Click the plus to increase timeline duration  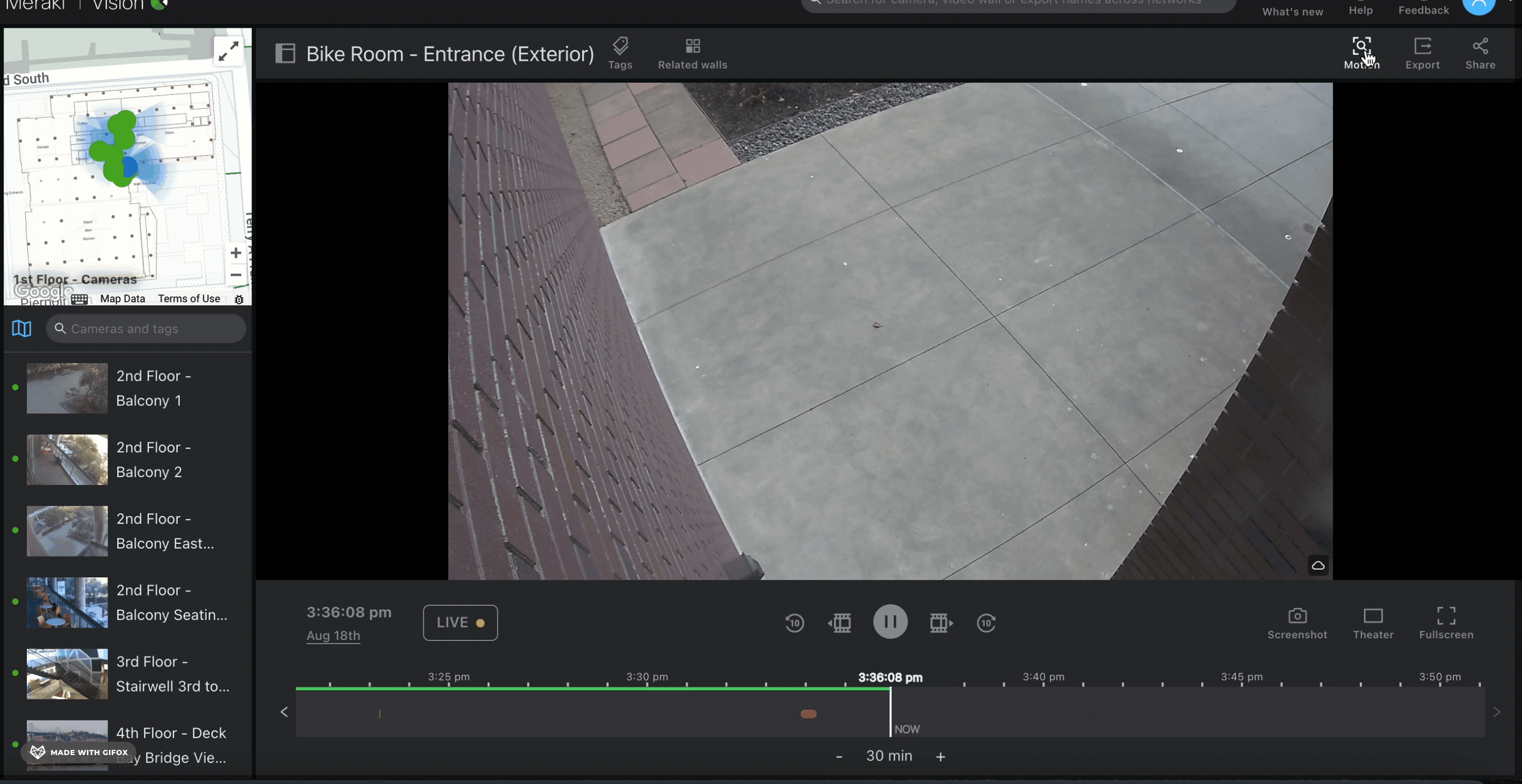[940, 756]
